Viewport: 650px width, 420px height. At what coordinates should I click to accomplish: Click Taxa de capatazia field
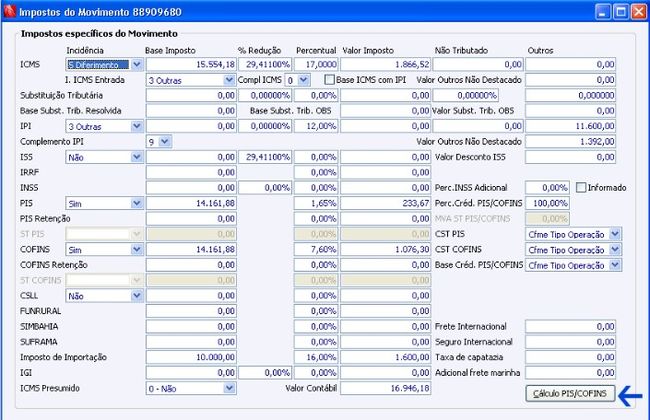[x=570, y=357]
